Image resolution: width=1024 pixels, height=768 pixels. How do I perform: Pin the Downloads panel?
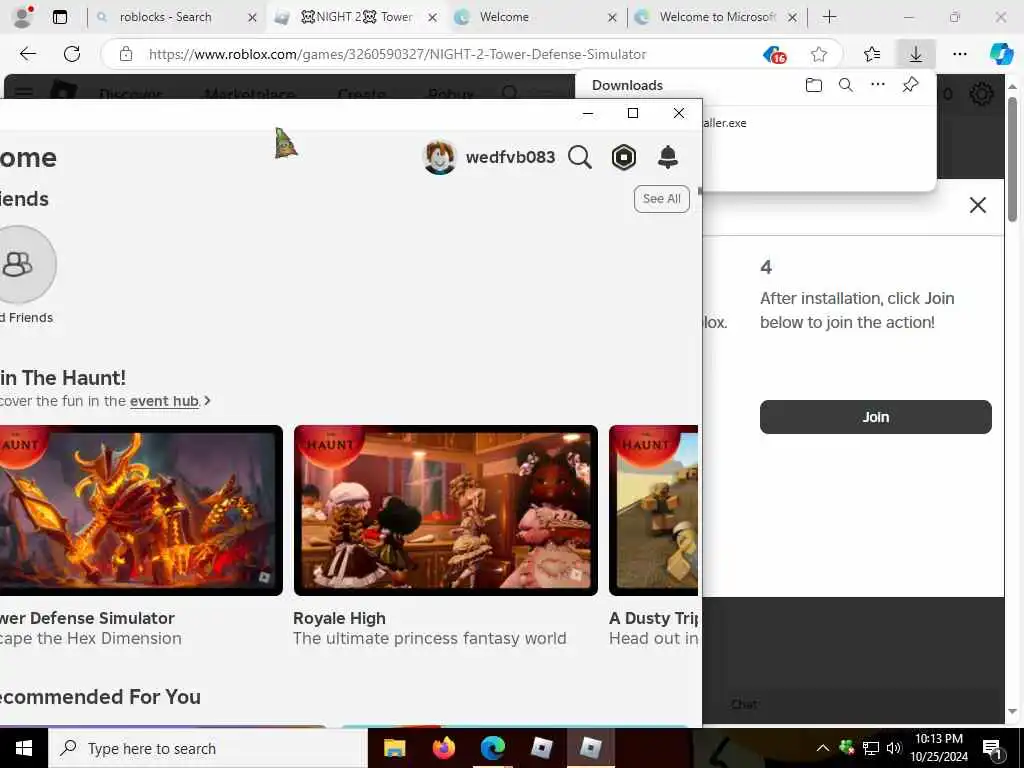(x=910, y=84)
